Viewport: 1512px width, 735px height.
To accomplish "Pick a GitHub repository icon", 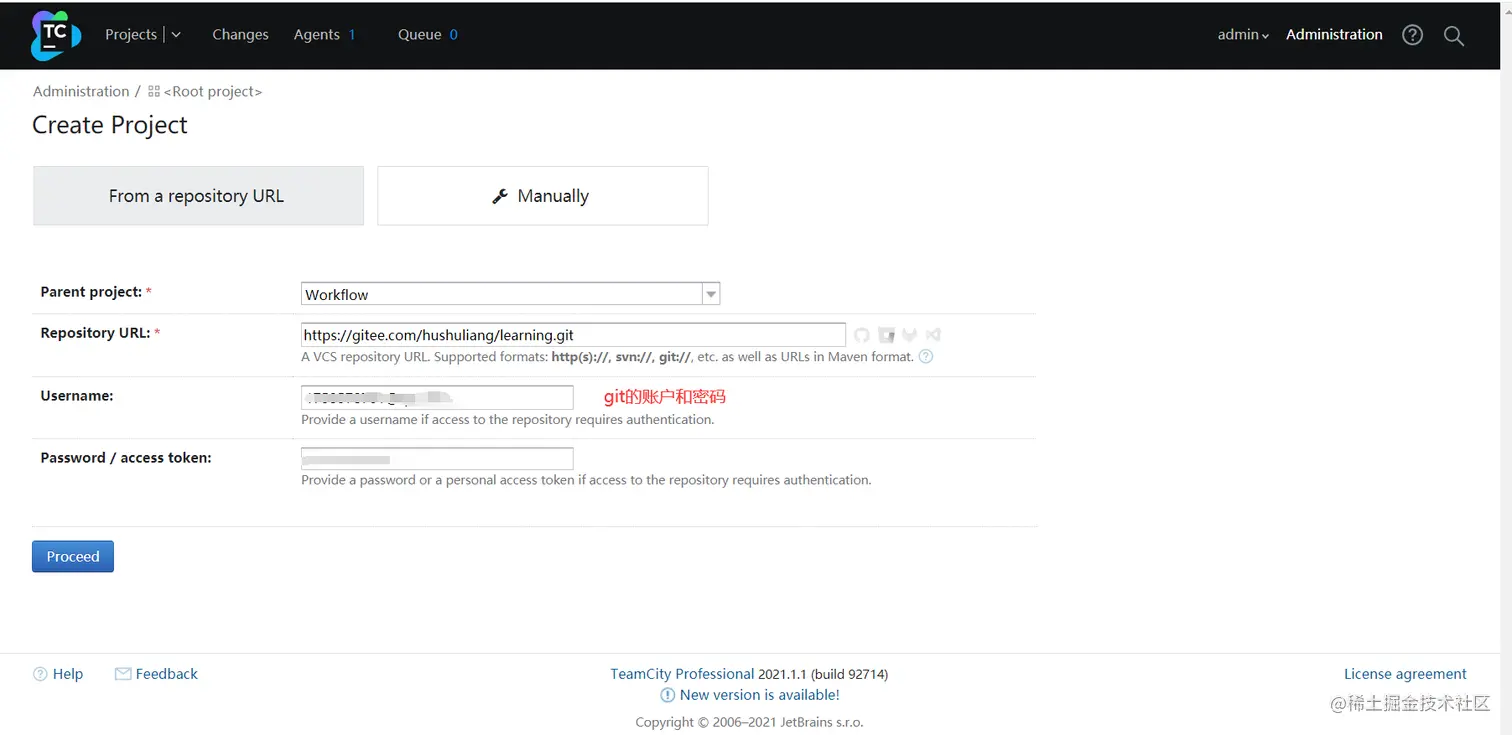I will [862, 335].
